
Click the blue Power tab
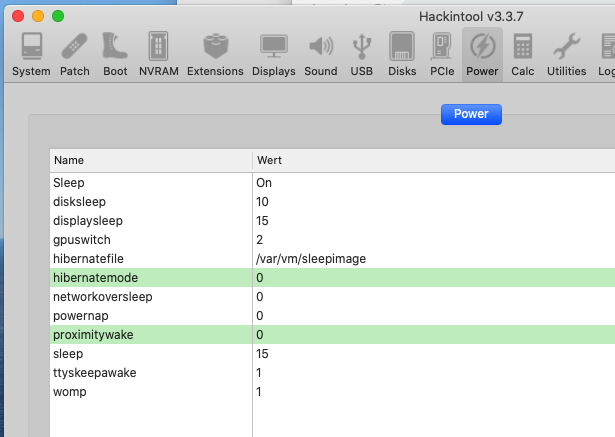(x=471, y=114)
